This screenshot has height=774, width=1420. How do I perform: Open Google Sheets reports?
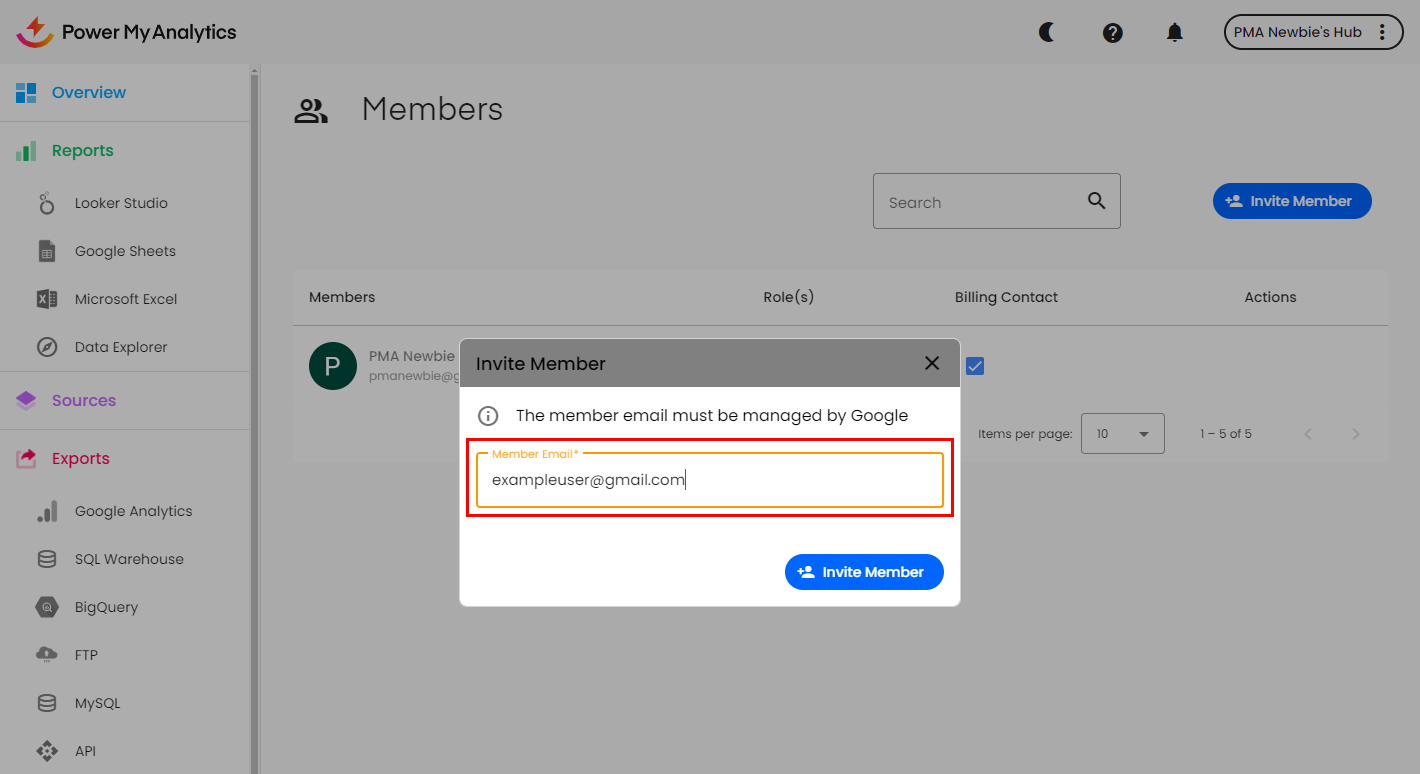click(125, 251)
